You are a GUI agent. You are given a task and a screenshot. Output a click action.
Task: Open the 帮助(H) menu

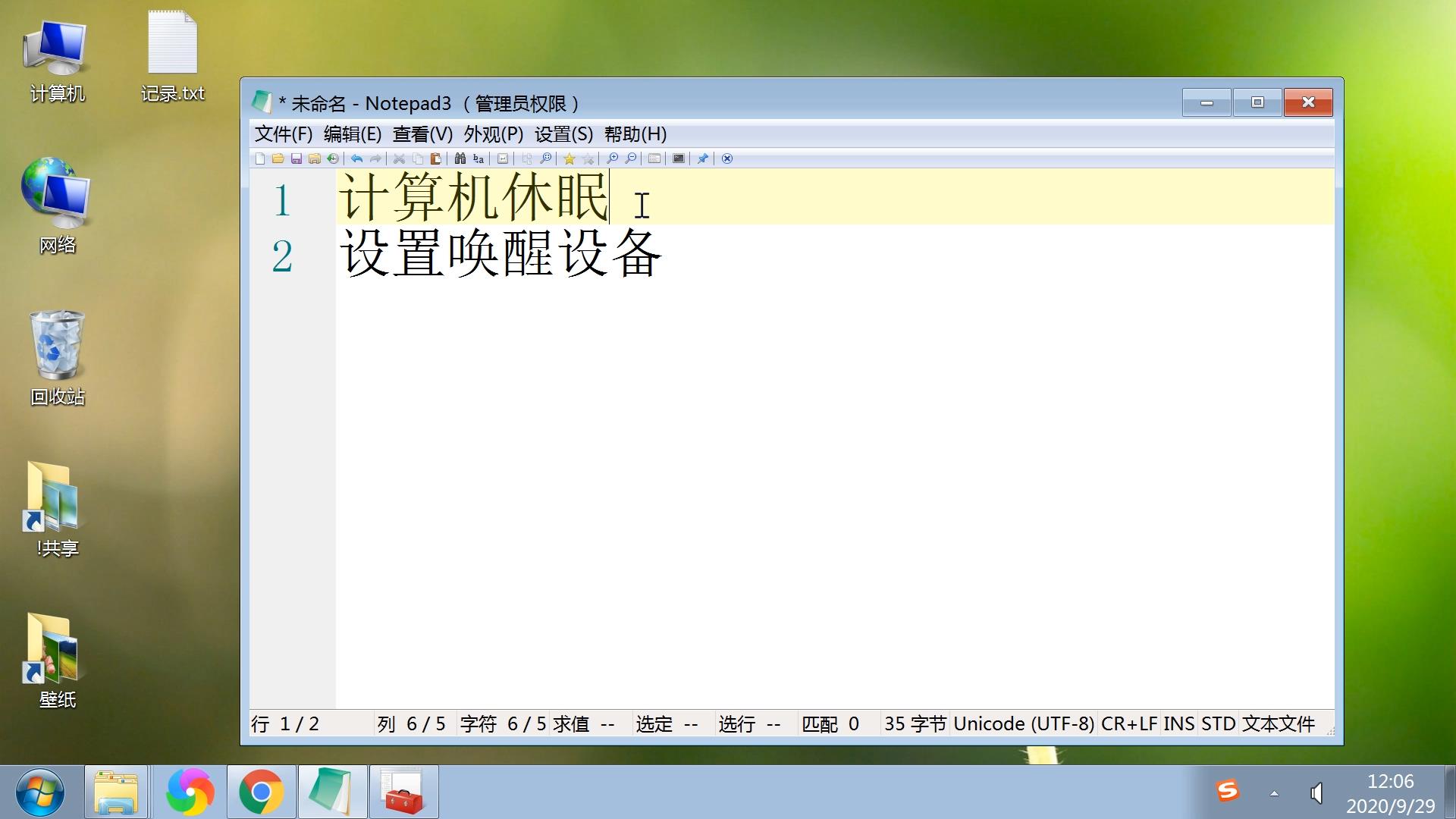click(635, 134)
